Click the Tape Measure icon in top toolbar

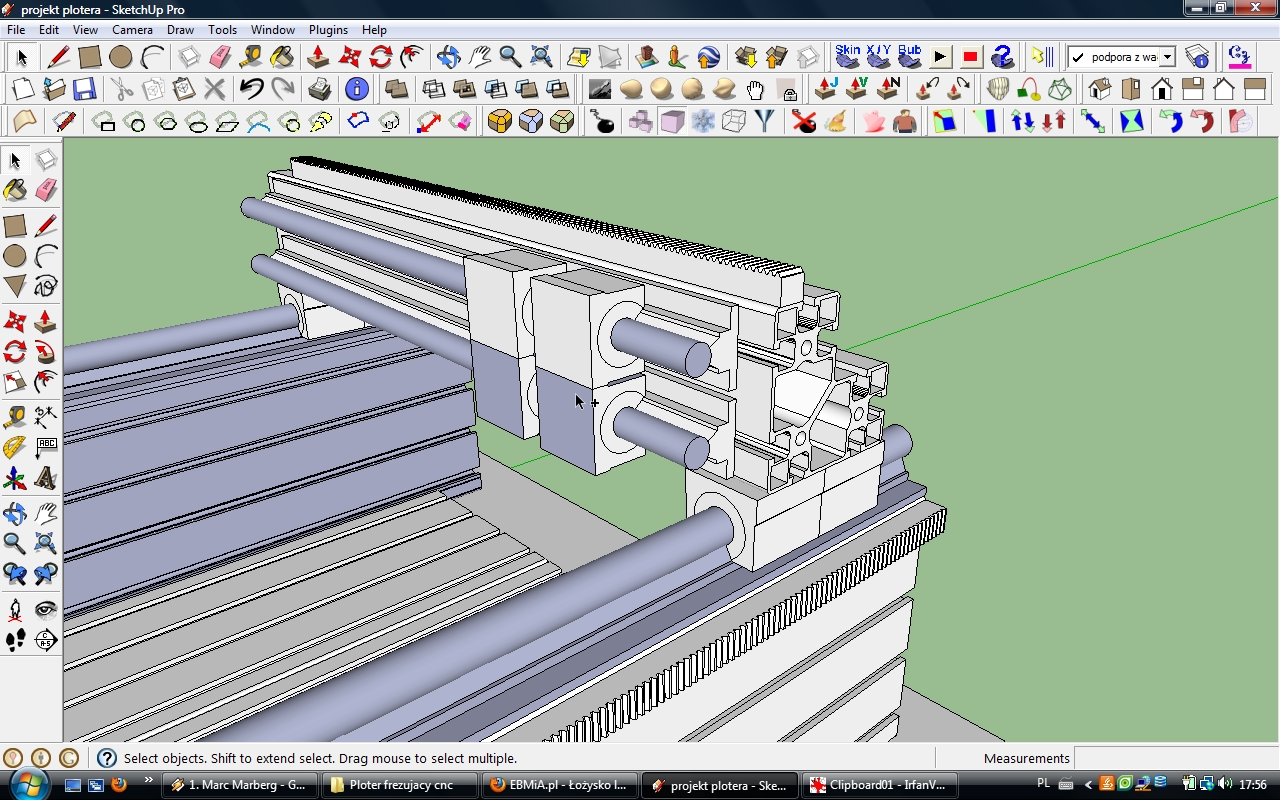click(251, 57)
